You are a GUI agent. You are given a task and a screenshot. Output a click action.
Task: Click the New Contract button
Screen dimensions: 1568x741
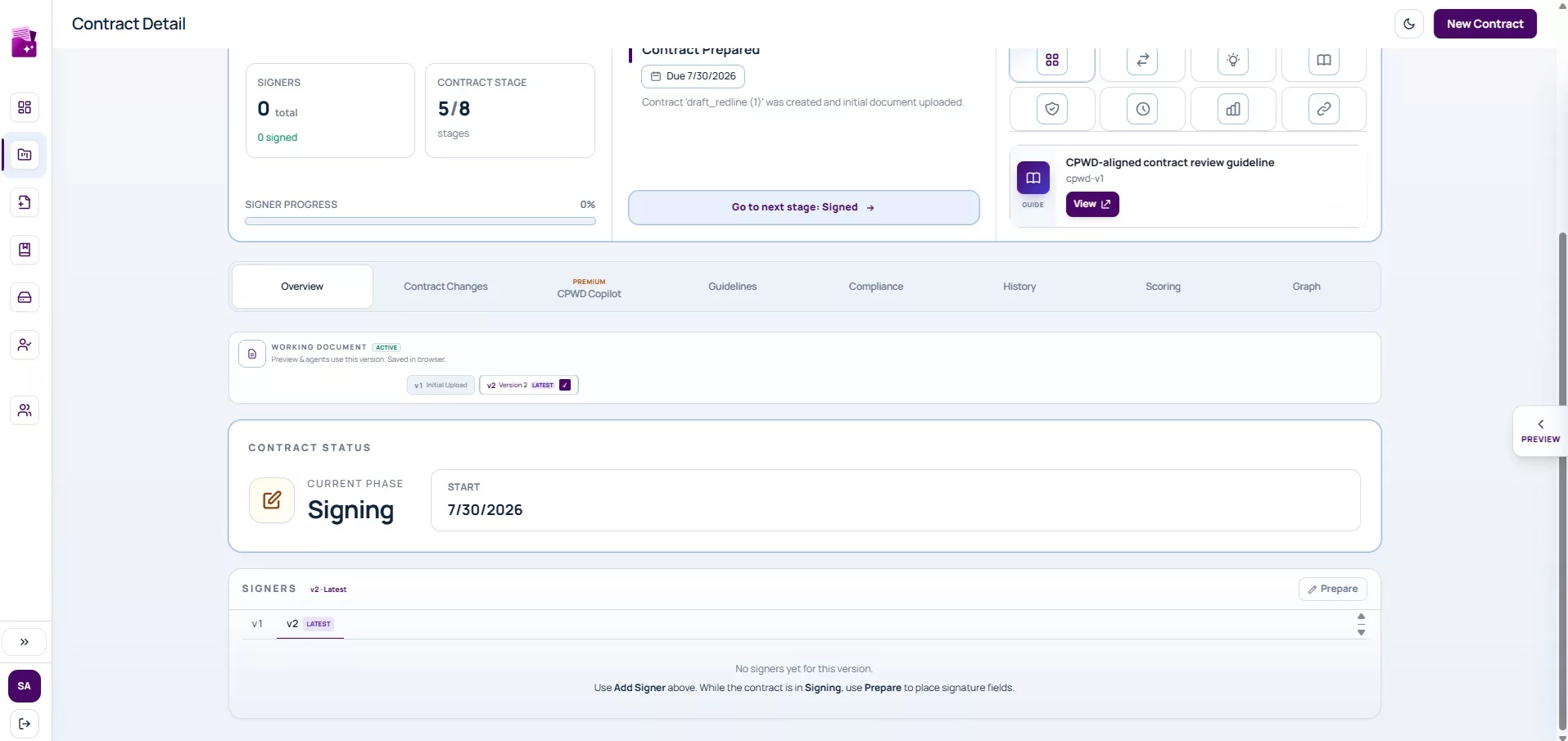(x=1484, y=24)
